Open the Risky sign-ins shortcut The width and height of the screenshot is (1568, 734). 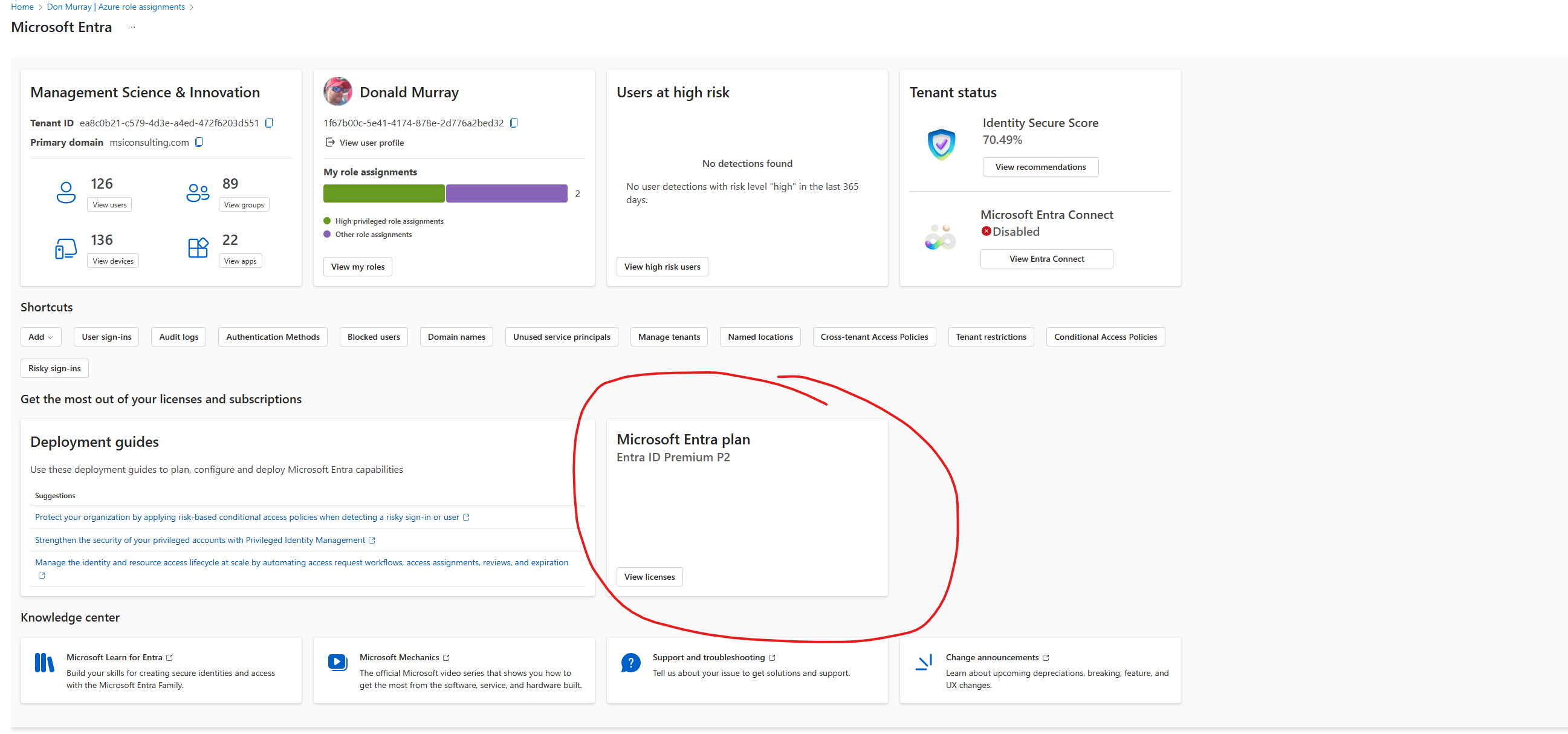[x=54, y=369]
